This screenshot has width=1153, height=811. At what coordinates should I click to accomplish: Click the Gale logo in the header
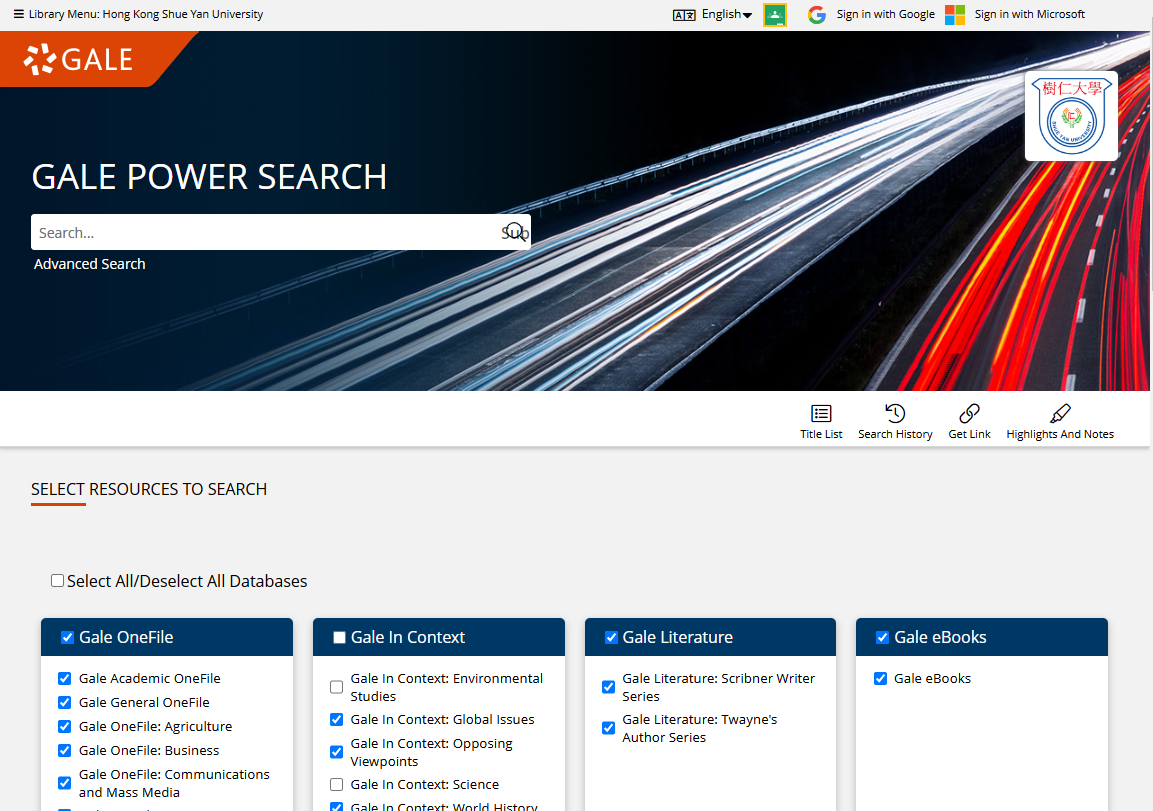pos(79,59)
